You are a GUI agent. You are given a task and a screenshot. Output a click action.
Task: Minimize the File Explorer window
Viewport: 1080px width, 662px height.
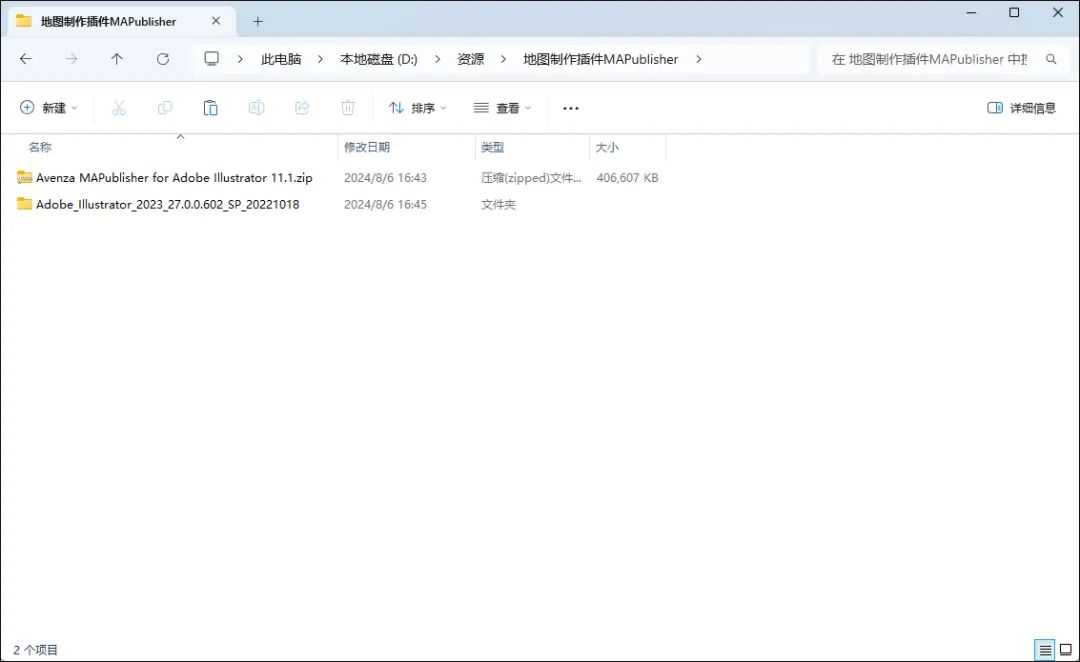(x=971, y=12)
